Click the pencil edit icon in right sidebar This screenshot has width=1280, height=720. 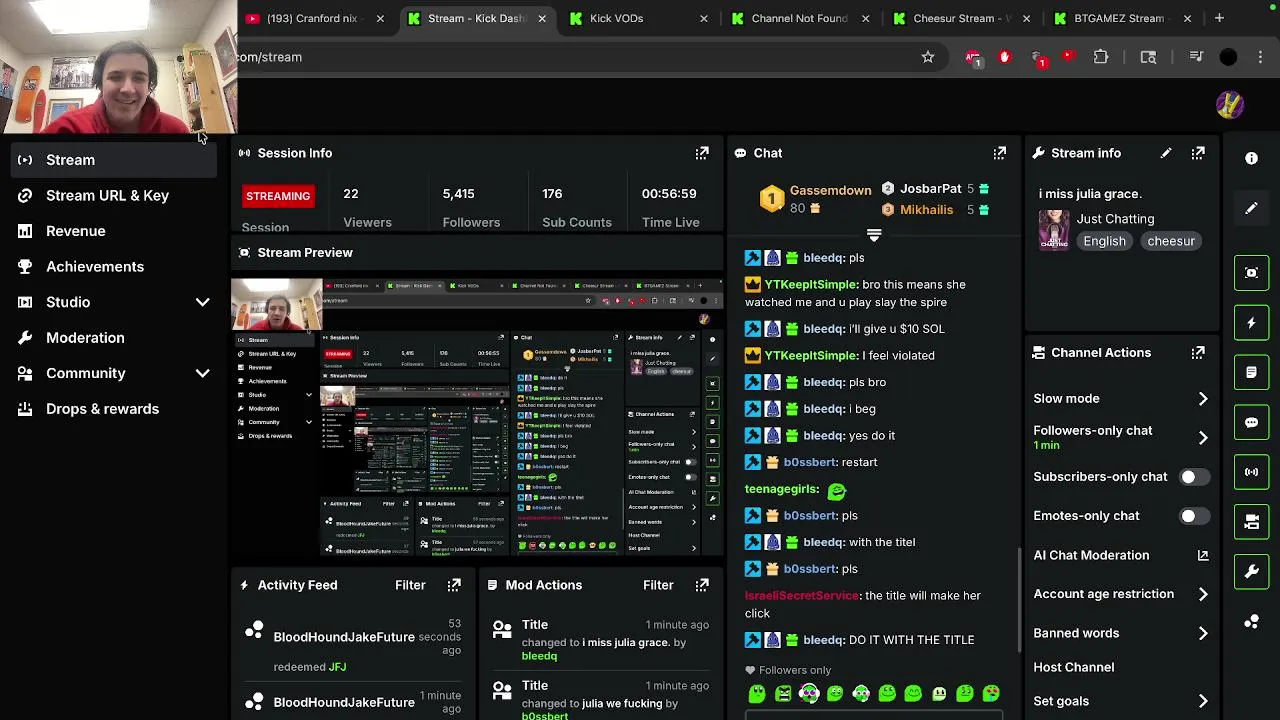pyautogui.click(x=1251, y=208)
